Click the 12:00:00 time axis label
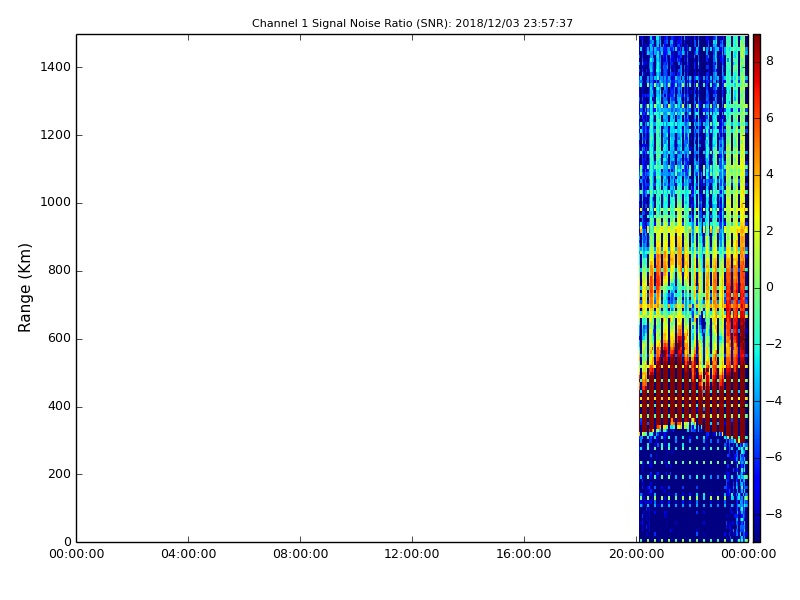Viewport: 800px width, 600px height. point(412,554)
